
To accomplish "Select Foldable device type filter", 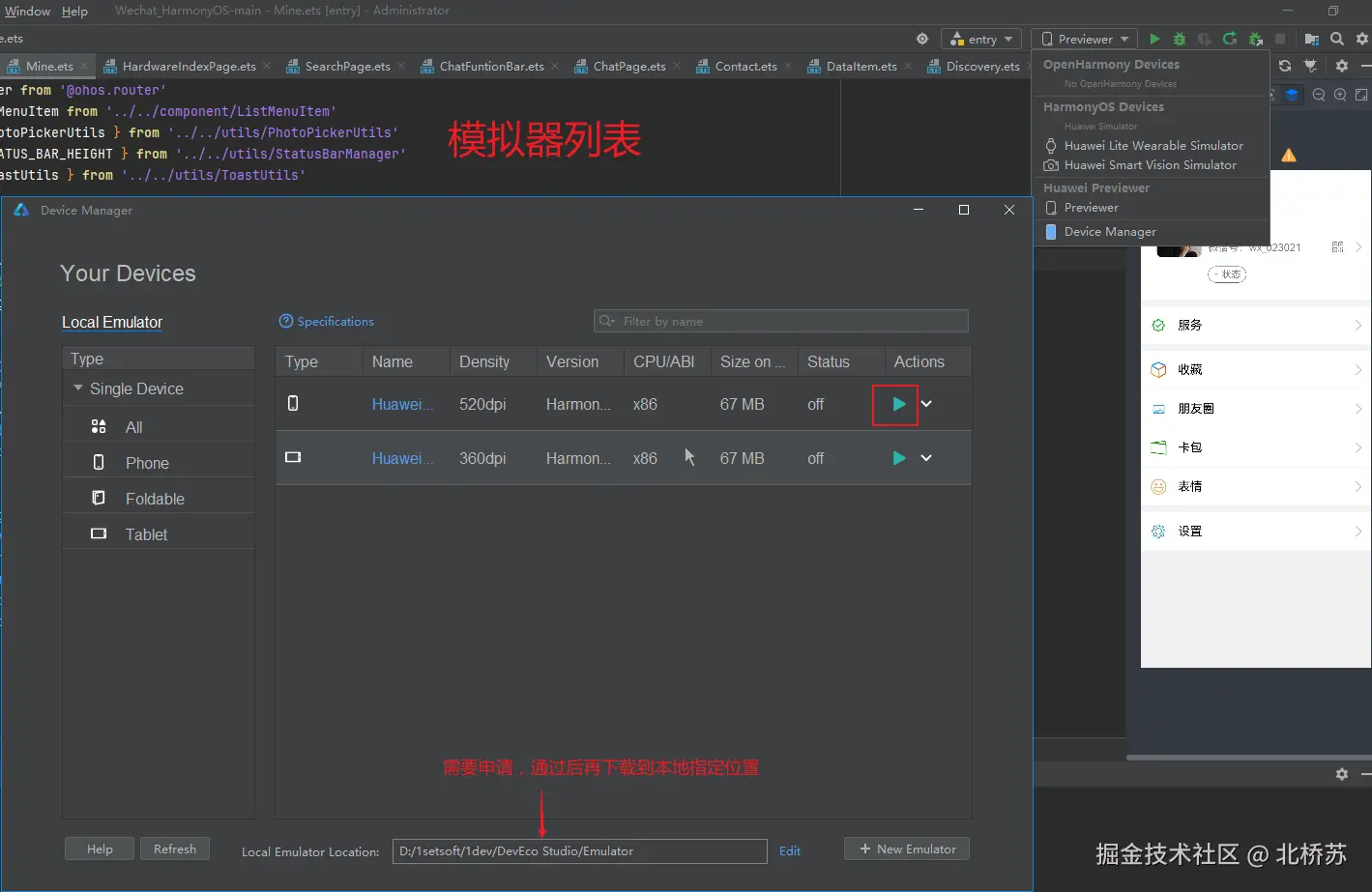I will [x=155, y=499].
